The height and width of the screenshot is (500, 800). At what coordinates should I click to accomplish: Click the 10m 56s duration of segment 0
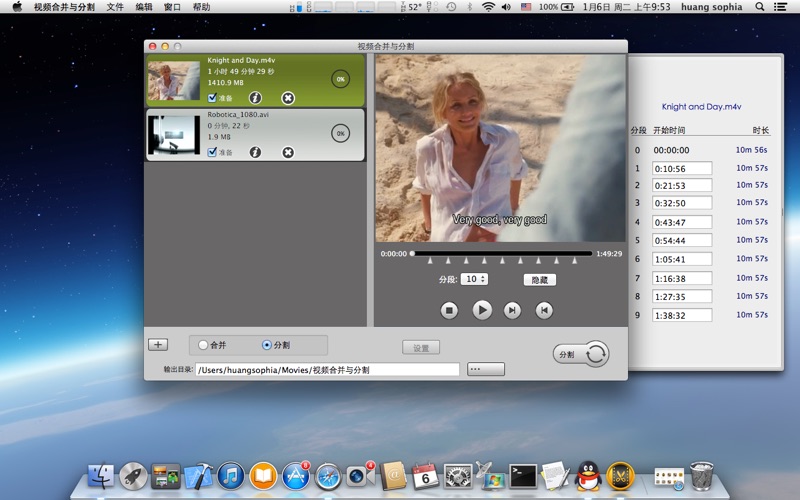point(751,149)
